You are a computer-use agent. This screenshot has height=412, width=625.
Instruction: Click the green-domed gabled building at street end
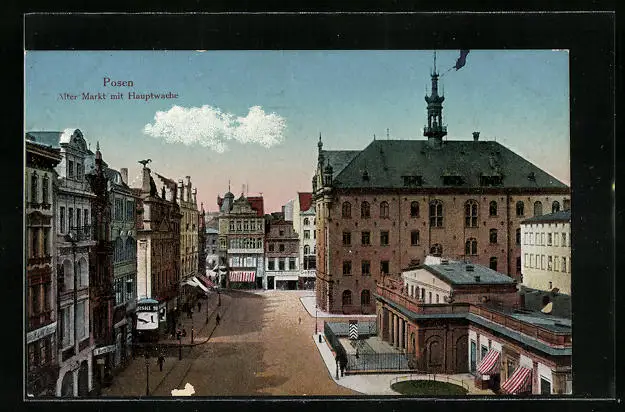tap(241, 238)
